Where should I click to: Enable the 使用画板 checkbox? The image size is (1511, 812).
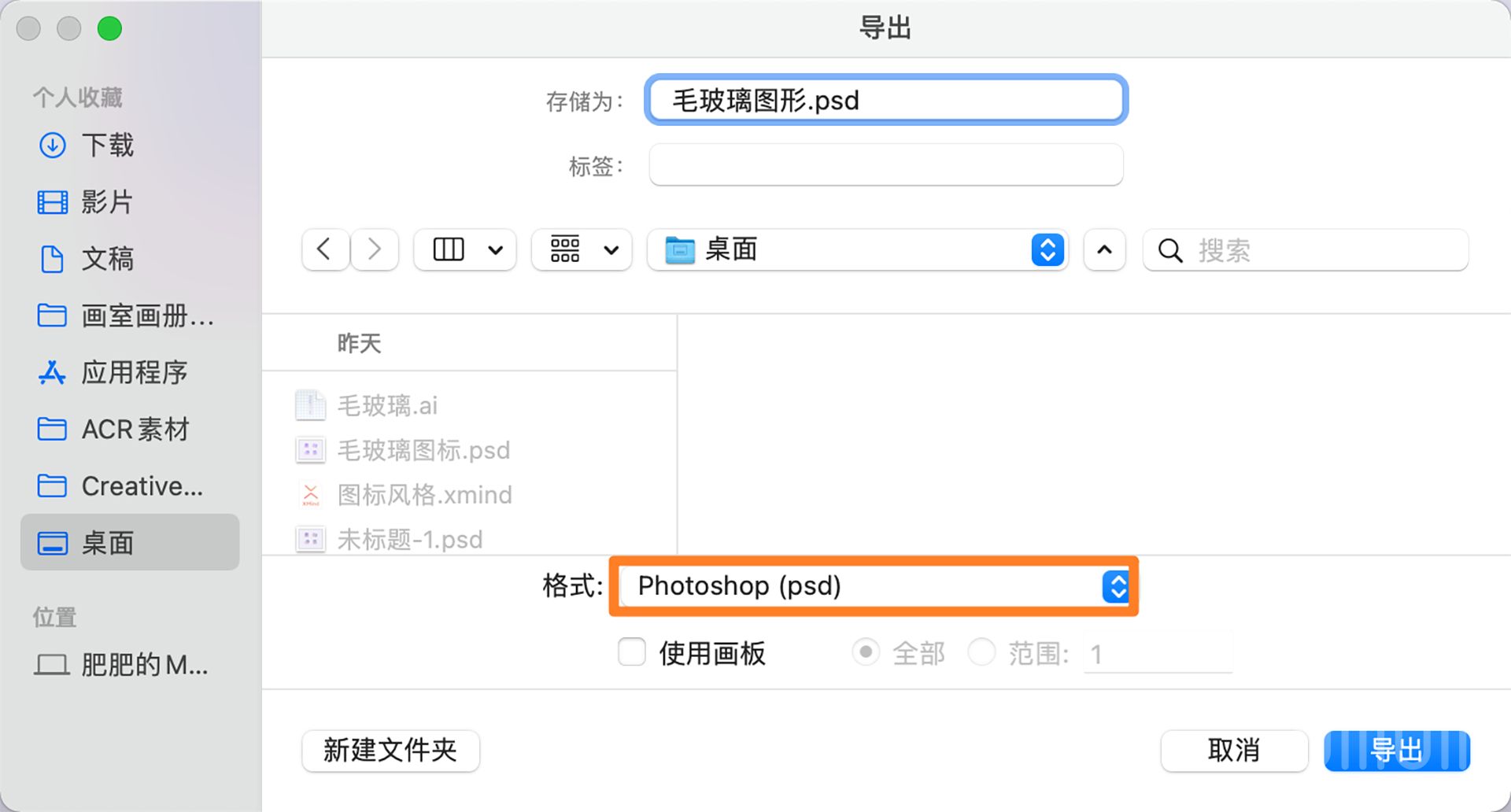(631, 651)
